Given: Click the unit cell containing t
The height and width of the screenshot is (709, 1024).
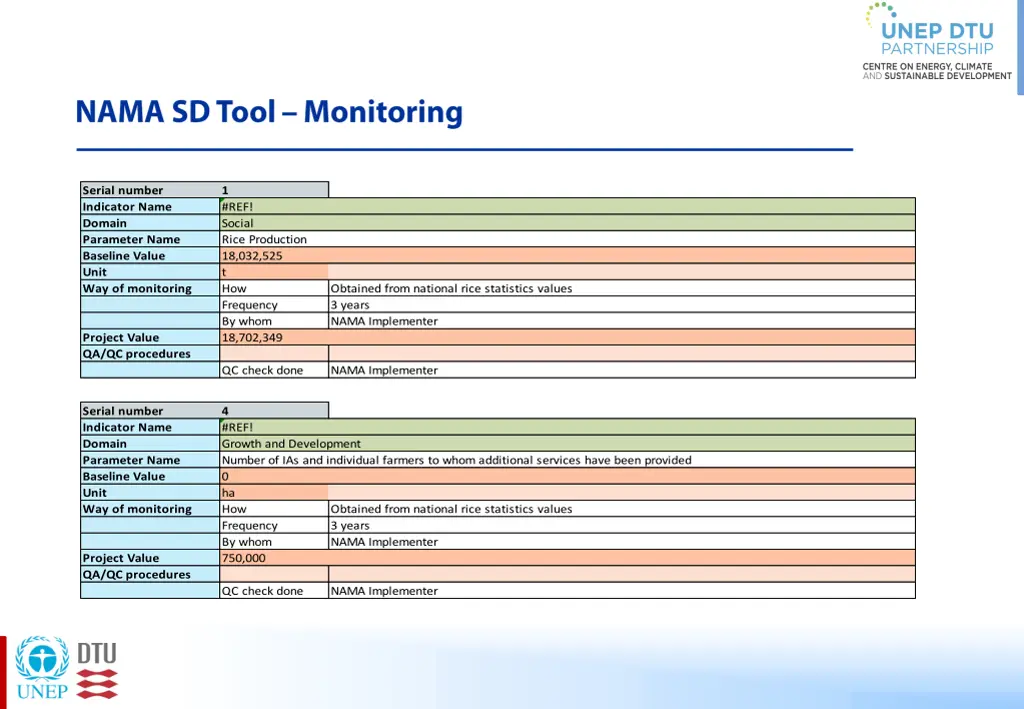Looking at the screenshot, I should 274,272.
